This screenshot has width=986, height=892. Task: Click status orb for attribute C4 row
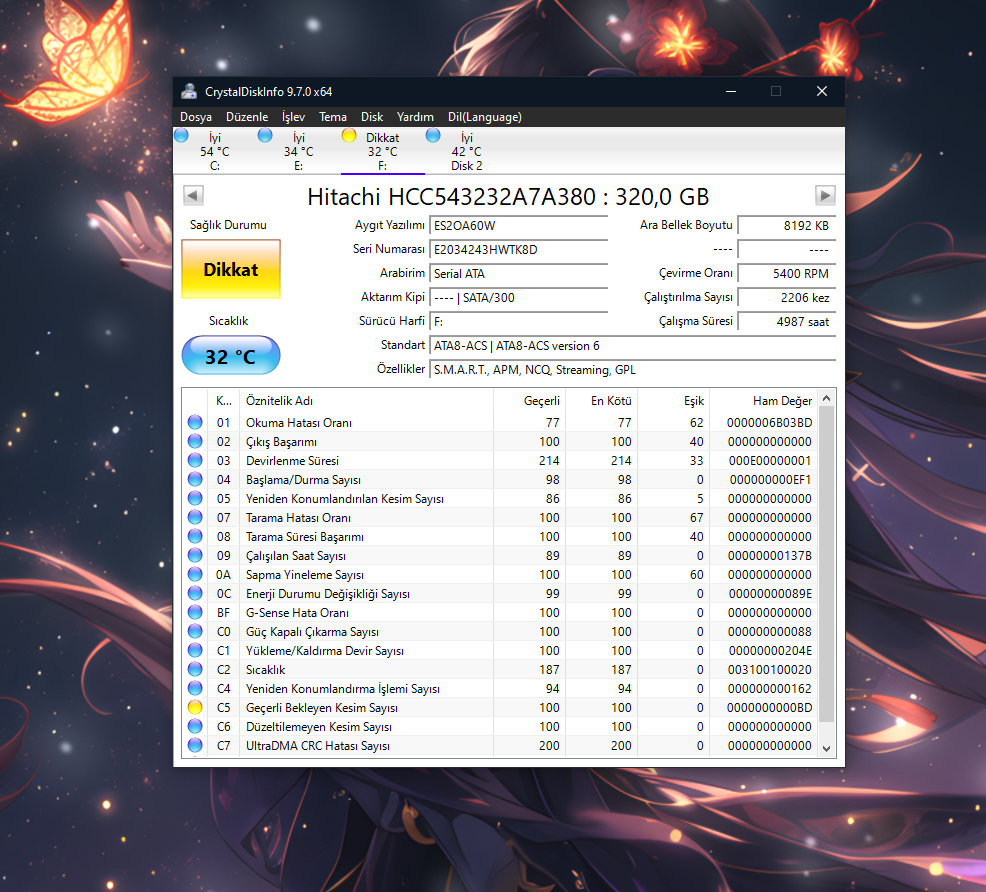coord(195,688)
